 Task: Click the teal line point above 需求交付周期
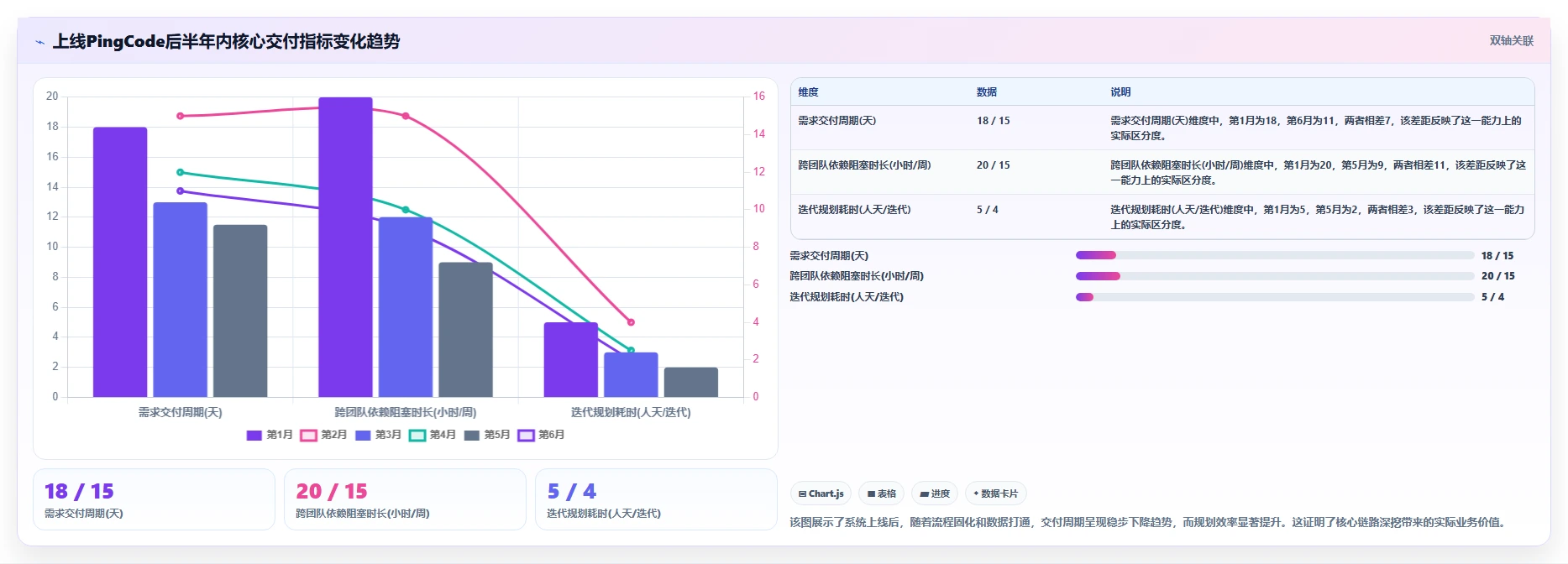[181, 172]
